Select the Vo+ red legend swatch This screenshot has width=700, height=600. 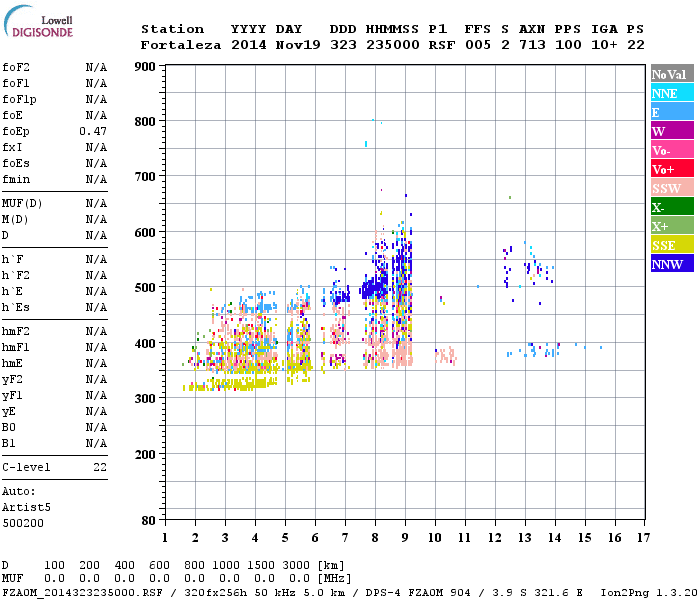pos(672,168)
